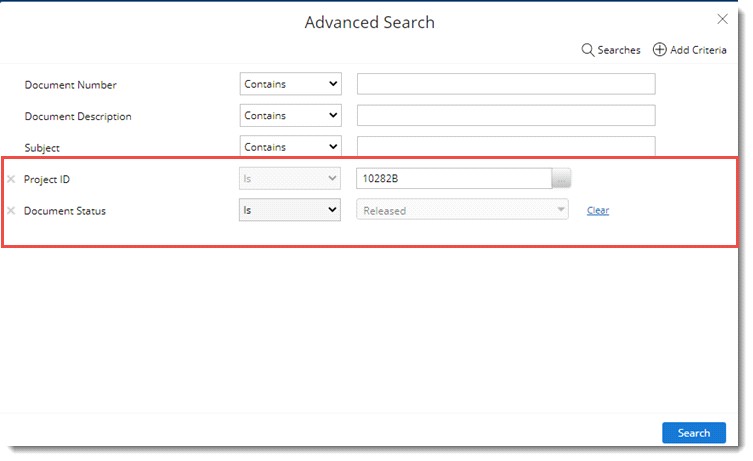This screenshot has width=753, height=461.
Task: Open the Subject Contains dropdown
Action: pos(290,147)
